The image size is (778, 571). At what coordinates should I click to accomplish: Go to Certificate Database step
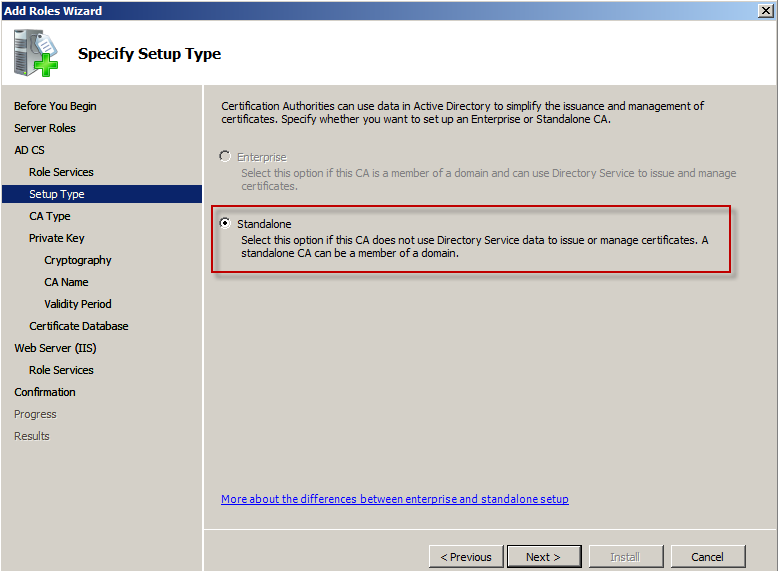click(78, 326)
